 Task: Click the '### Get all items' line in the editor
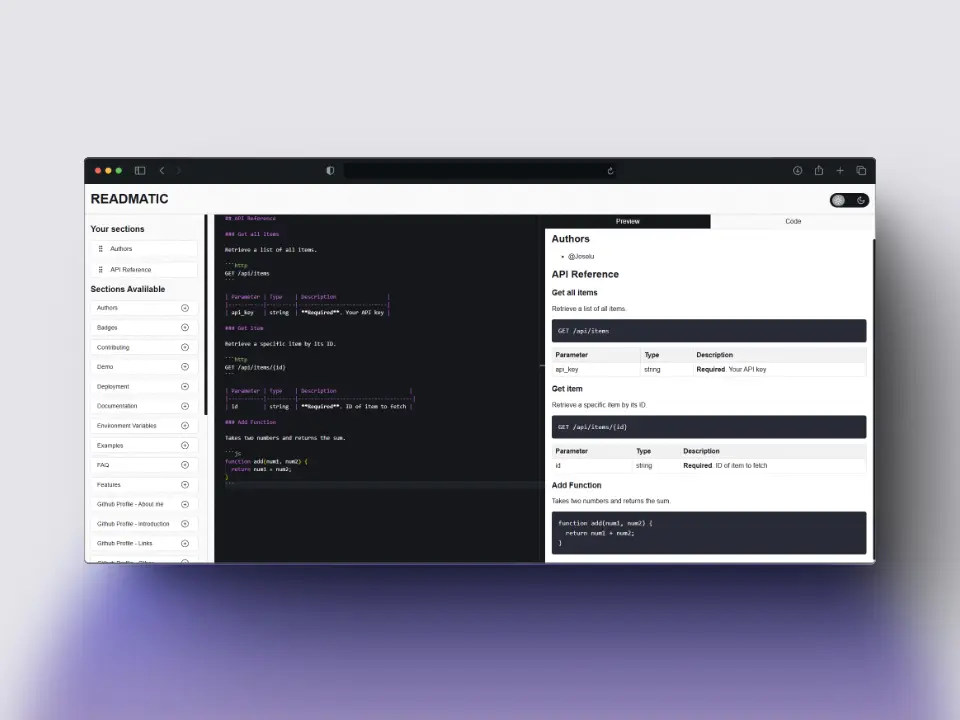pos(252,234)
